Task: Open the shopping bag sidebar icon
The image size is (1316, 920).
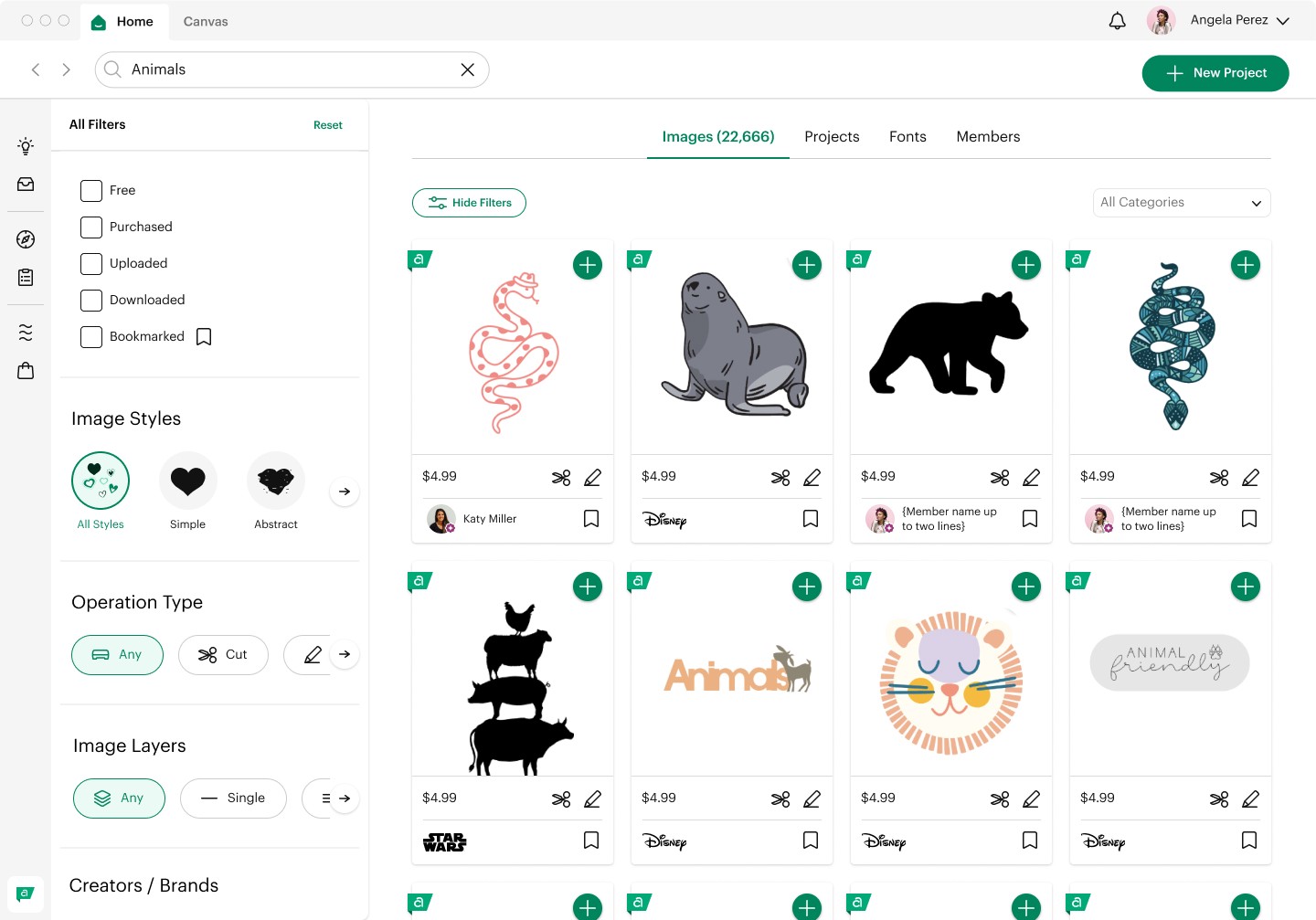Action: pyautogui.click(x=26, y=370)
